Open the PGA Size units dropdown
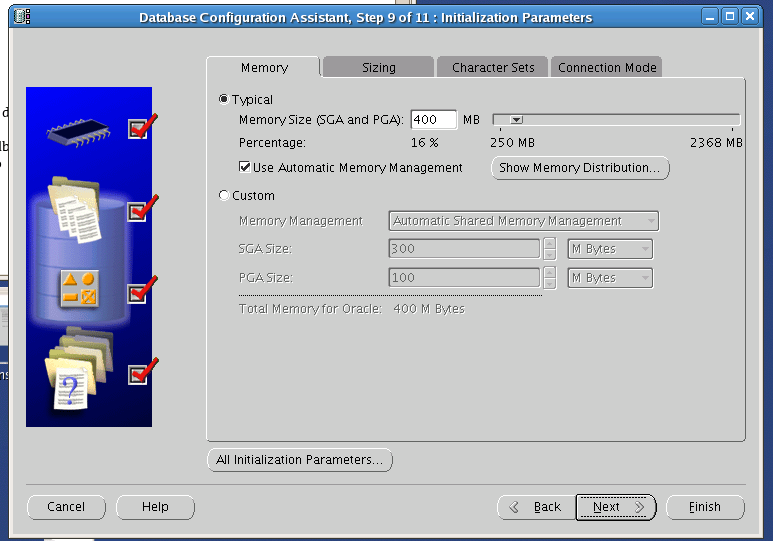Viewport: 773px width, 541px height. 610,278
